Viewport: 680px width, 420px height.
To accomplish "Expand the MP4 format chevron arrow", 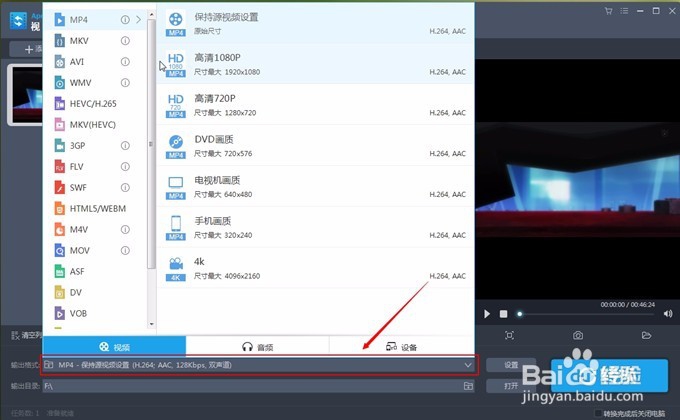I will point(138,20).
